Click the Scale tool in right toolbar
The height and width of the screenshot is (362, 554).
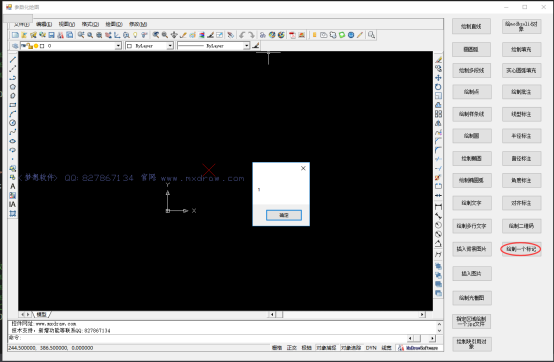[438, 96]
